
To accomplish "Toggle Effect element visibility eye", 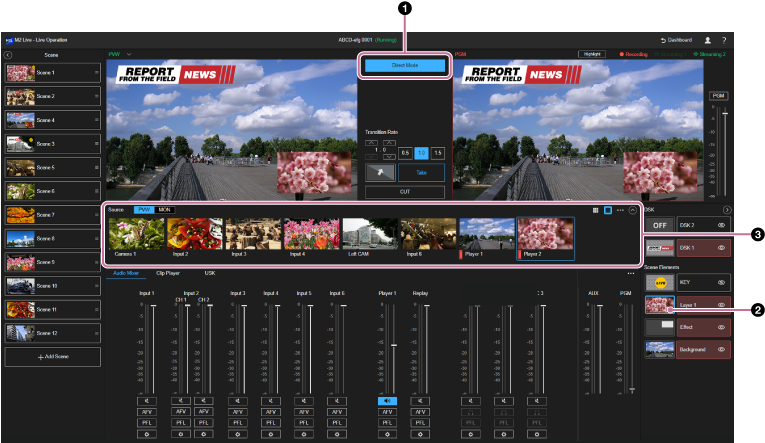I will (x=722, y=327).
